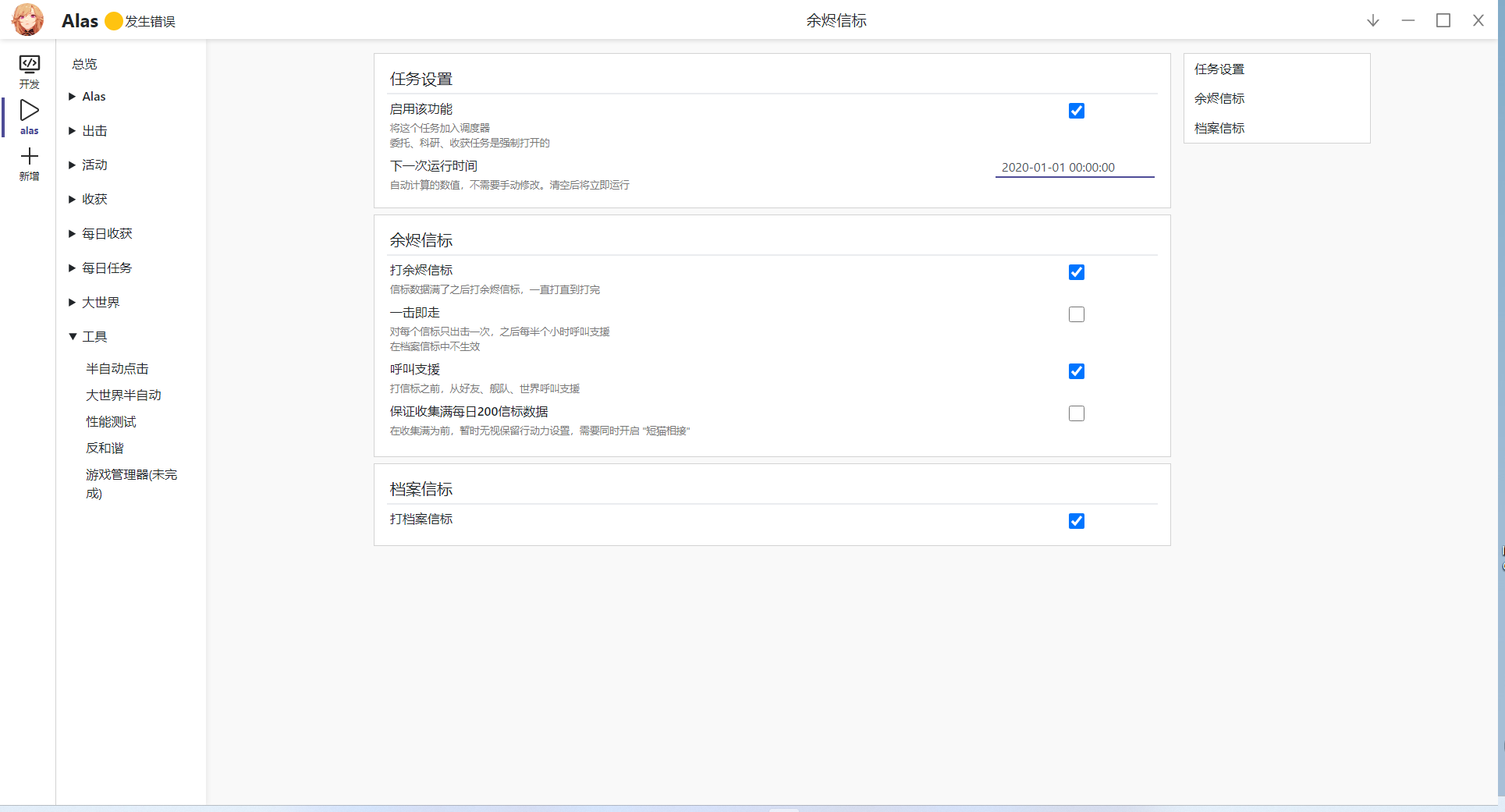The height and width of the screenshot is (812, 1505).
Task: Expand the 大世界 section
Action: point(101,302)
